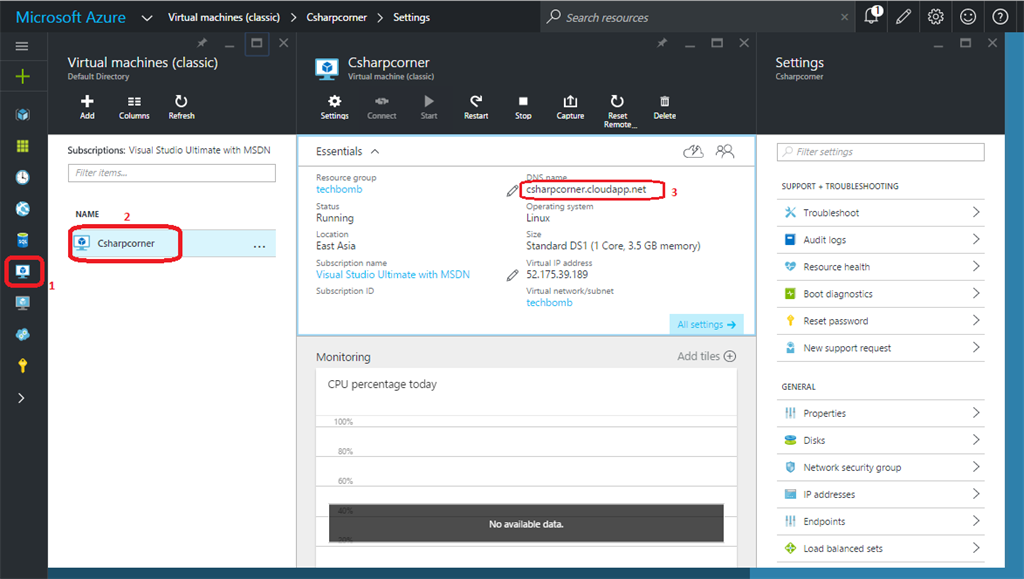Screen dimensions: 1024x579
Task: Open App Services globe icon in sidebar
Action: click(22, 209)
